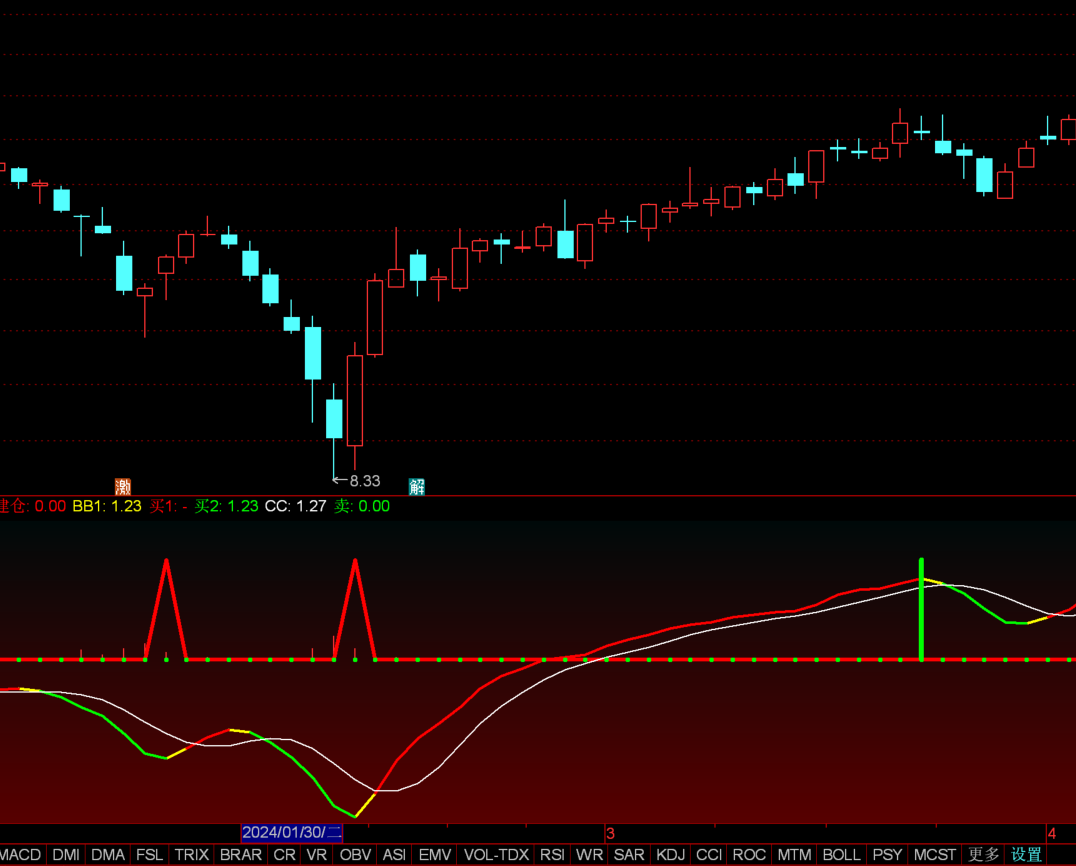Click the large red candle after 8.33 low
This screenshot has width=1076, height=866.
coord(355,401)
